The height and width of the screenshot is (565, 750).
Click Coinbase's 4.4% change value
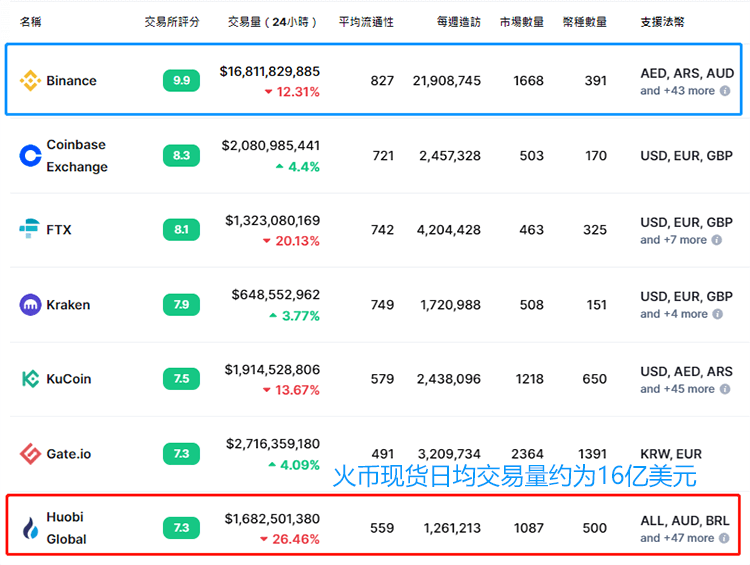click(x=304, y=167)
